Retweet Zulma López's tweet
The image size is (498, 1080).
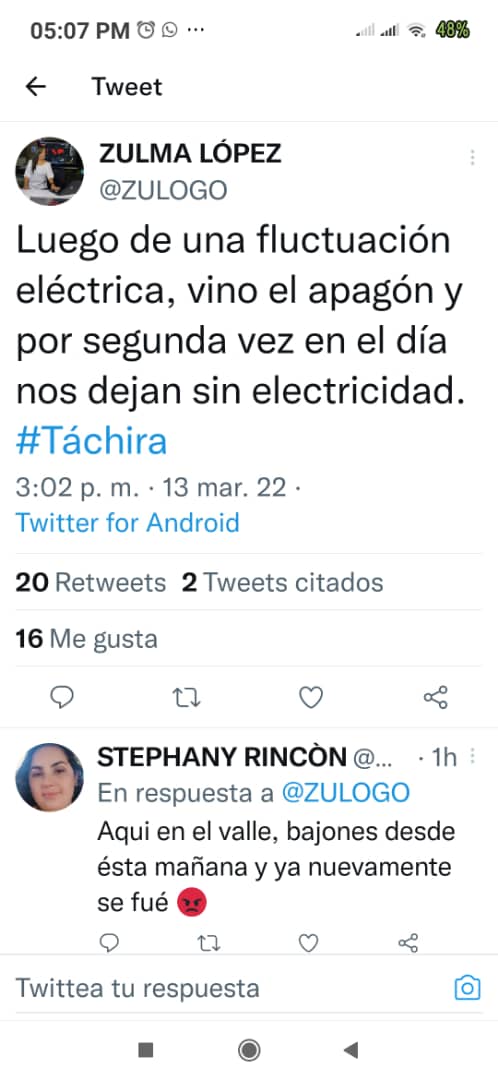[186, 698]
